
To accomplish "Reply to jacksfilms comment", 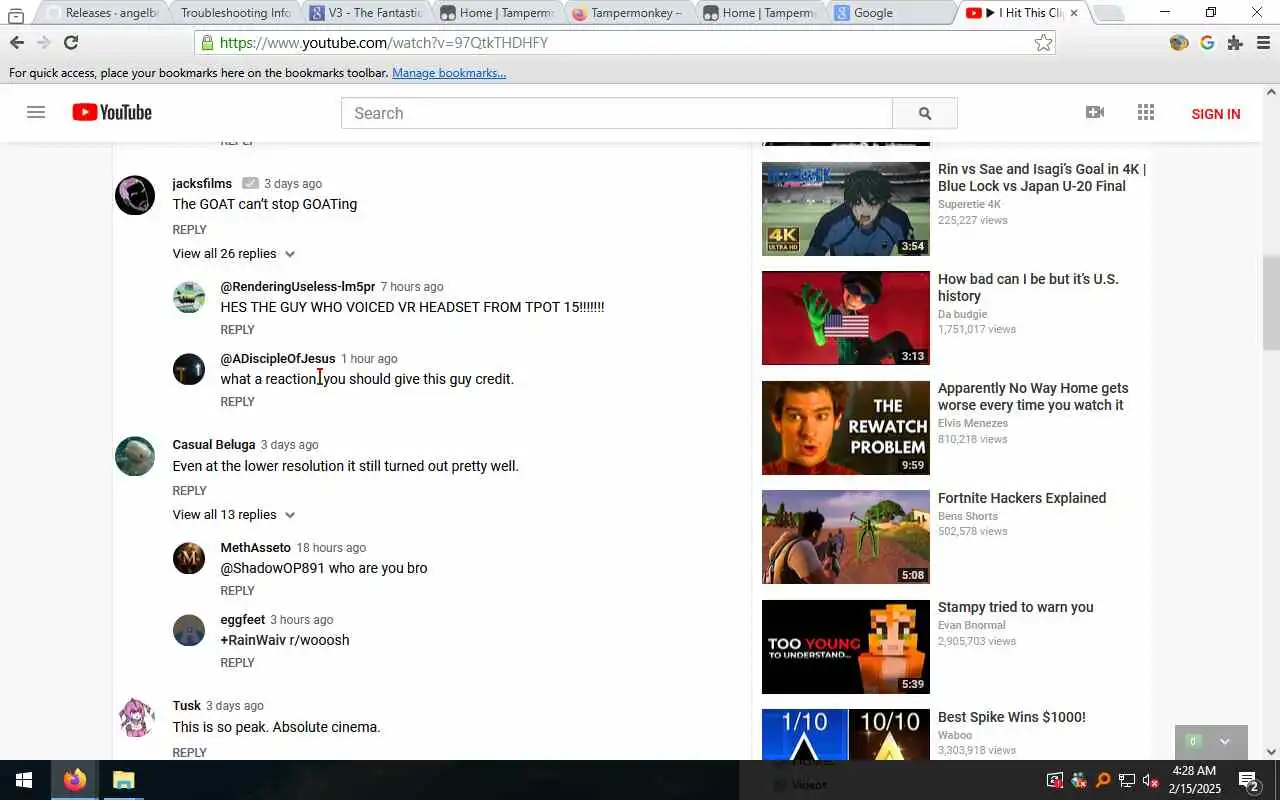I will (189, 230).
